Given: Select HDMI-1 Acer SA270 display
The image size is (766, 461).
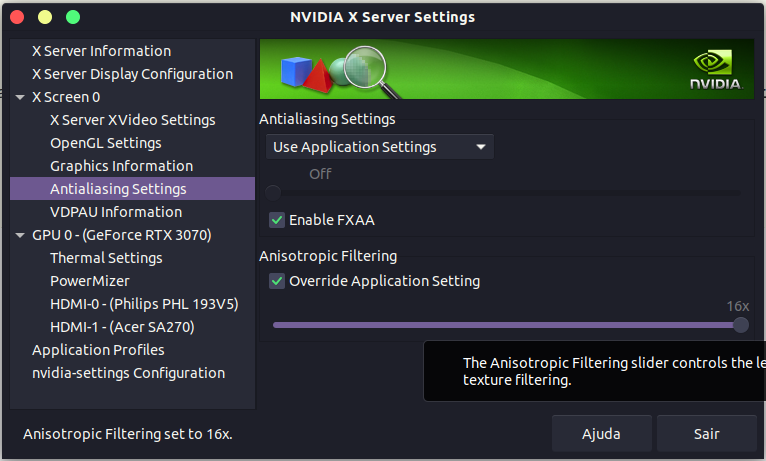Looking at the screenshot, I should [122, 327].
